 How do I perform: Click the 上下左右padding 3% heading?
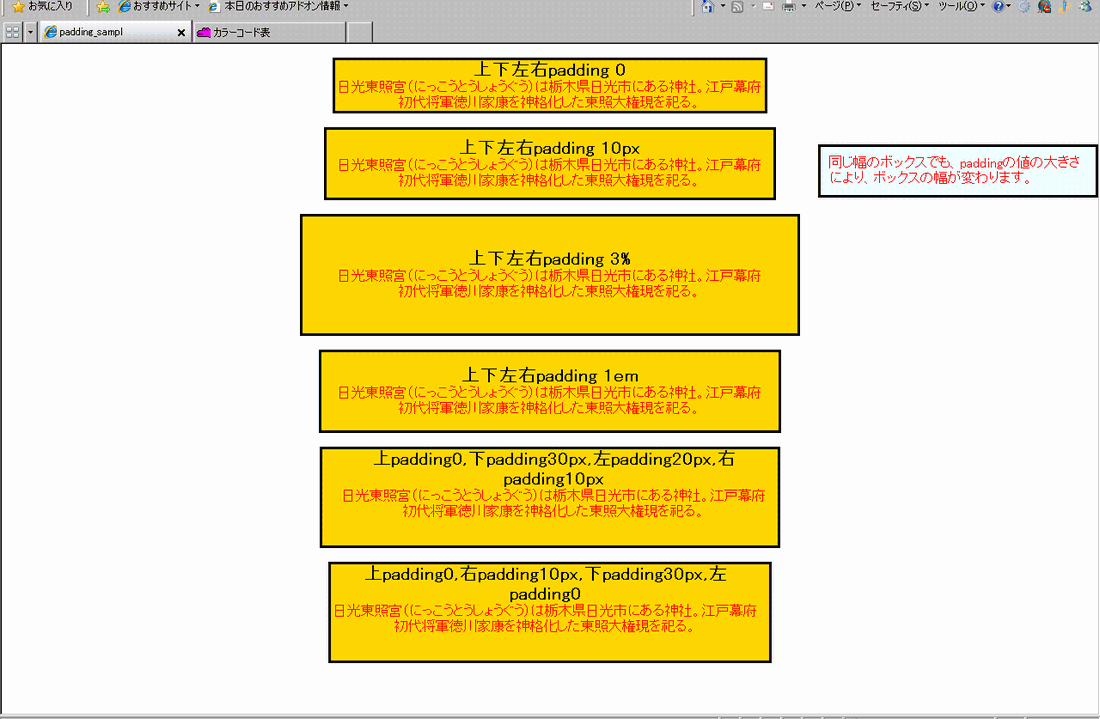(x=549, y=259)
